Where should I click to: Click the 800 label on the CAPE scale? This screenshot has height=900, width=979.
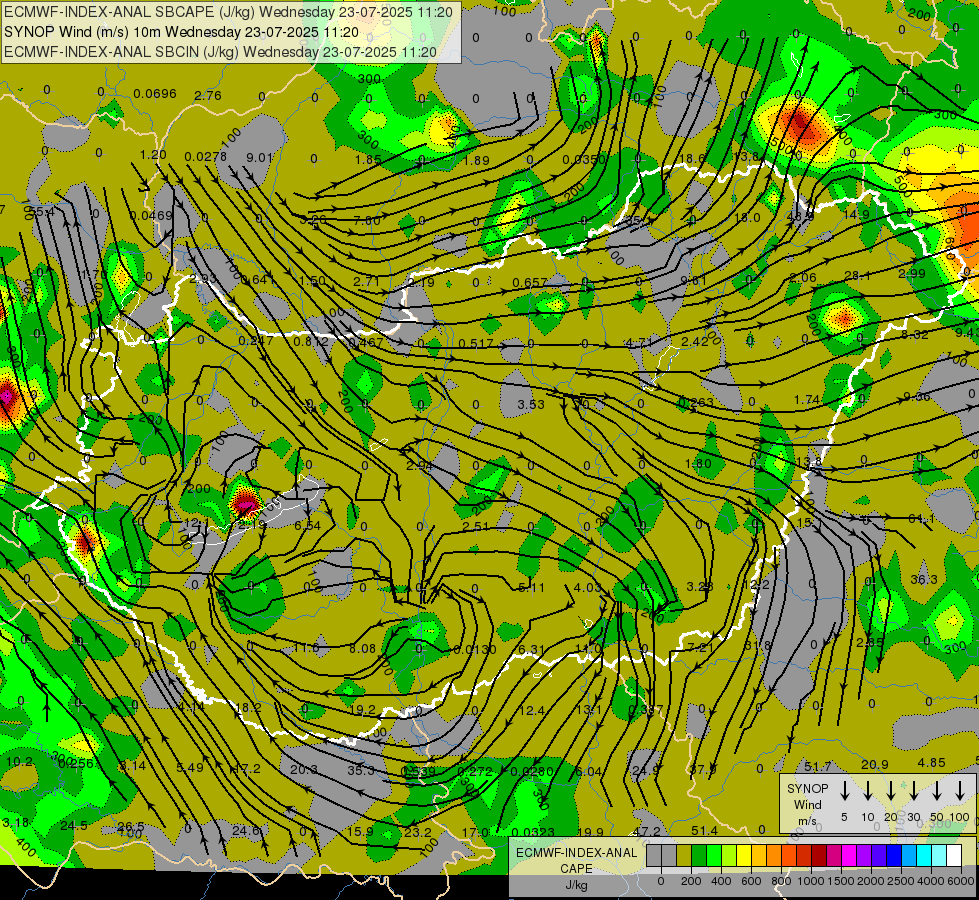click(x=781, y=881)
